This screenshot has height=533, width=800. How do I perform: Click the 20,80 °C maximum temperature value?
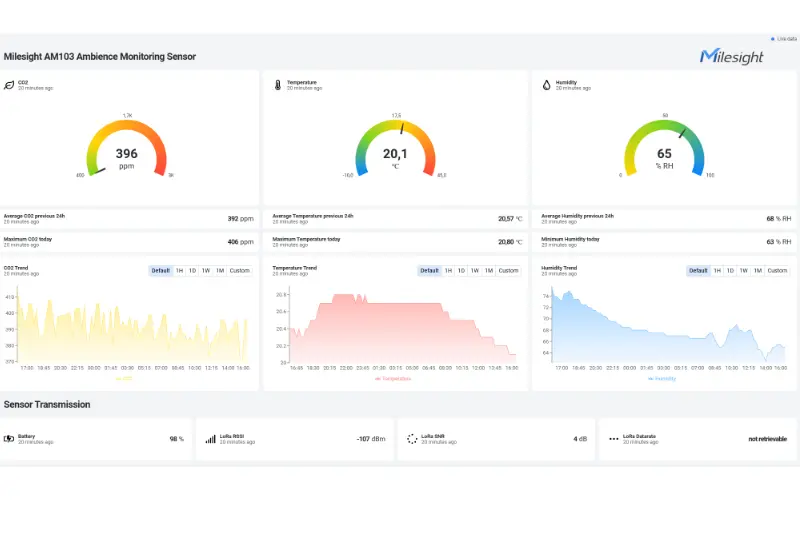click(x=510, y=242)
